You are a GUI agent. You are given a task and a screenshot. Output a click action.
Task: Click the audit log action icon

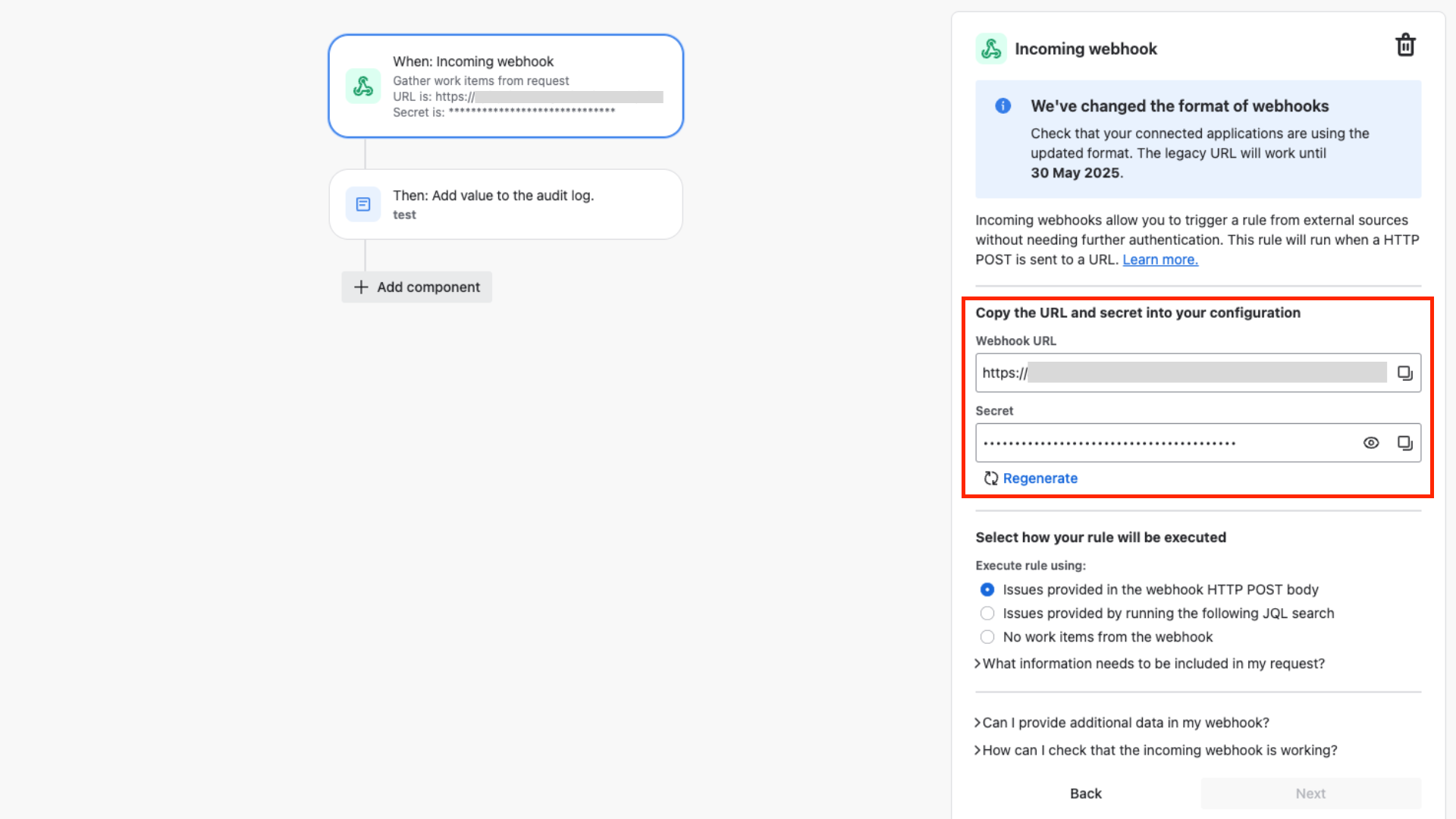[x=363, y=205]
